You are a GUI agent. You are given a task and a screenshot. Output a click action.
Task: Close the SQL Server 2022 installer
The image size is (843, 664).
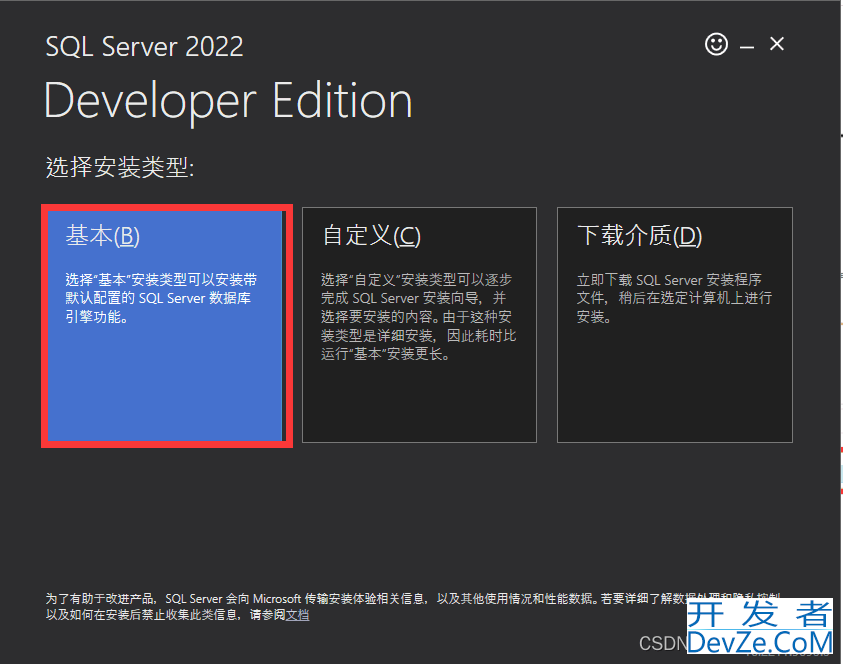776,44
